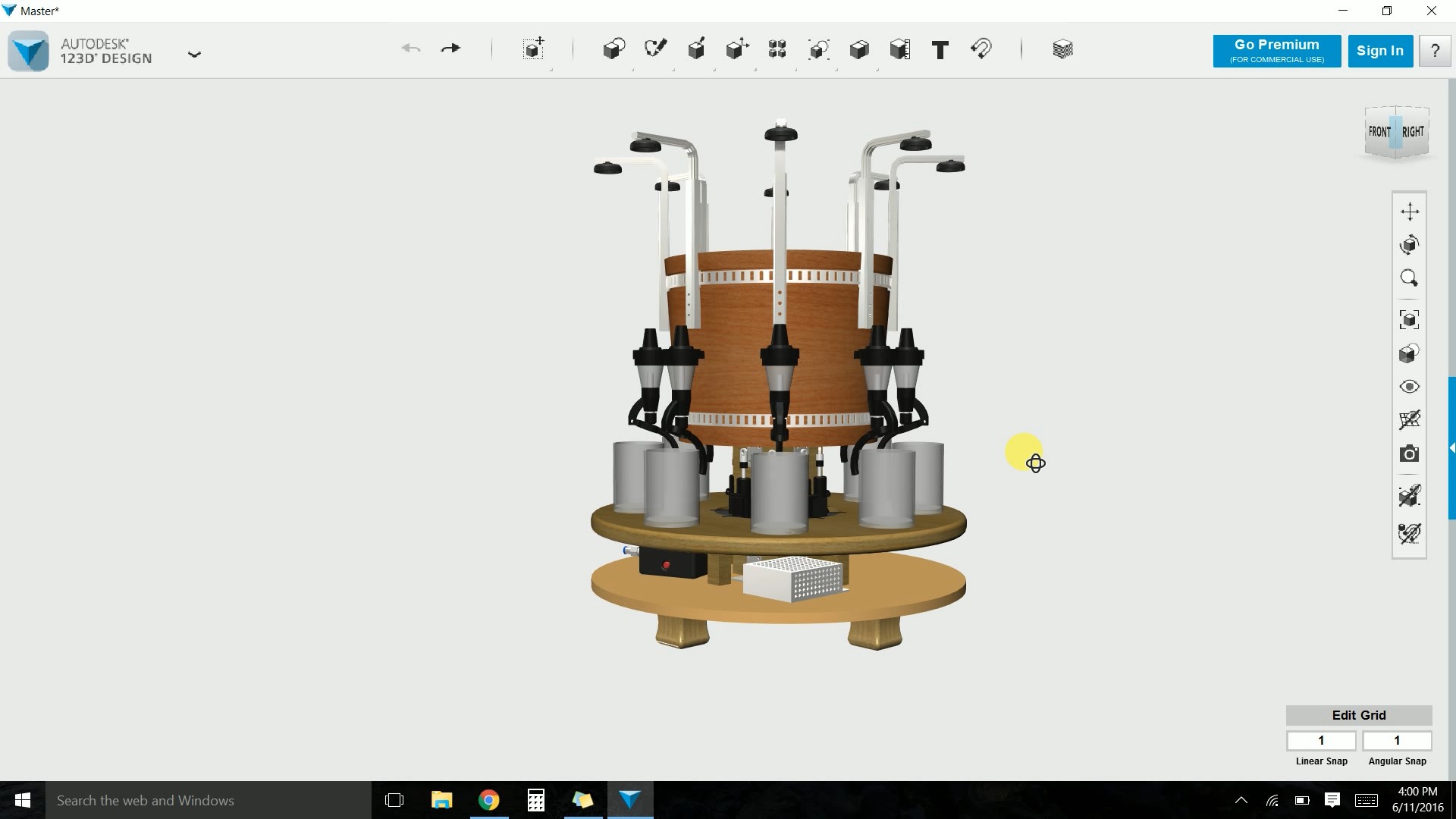This screenshot has height=819, width=1456.
Task: Open the Measure tool
Action: click(x=900, y=49)
